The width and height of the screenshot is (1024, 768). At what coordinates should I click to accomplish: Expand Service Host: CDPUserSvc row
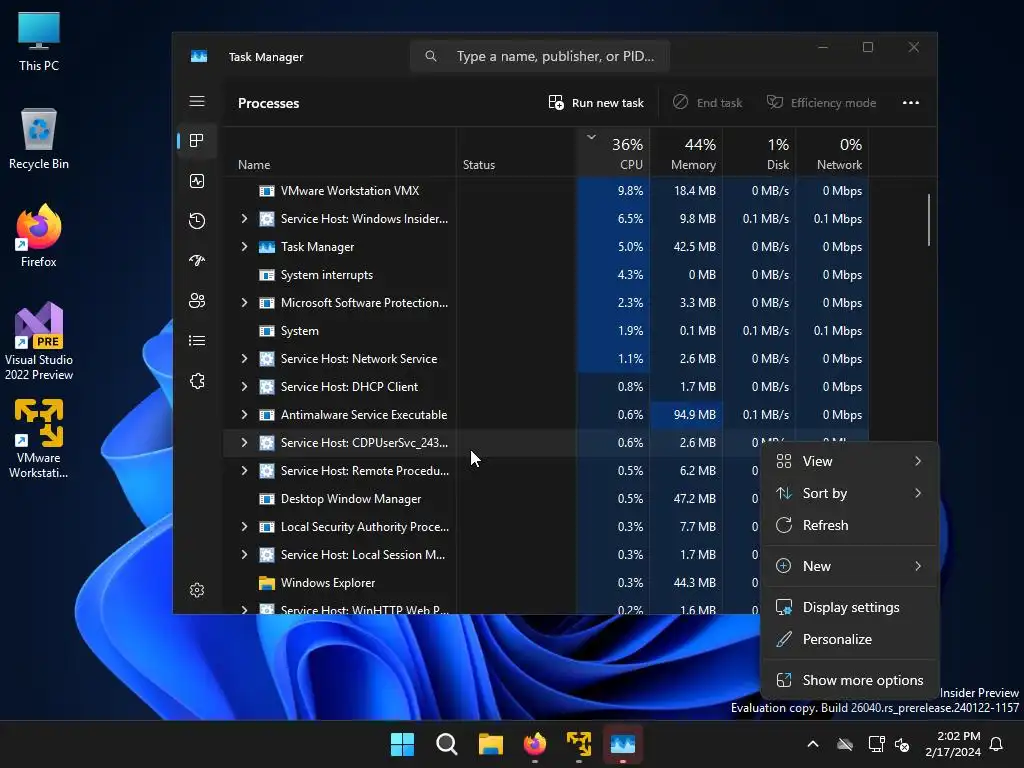coord(244,443)
